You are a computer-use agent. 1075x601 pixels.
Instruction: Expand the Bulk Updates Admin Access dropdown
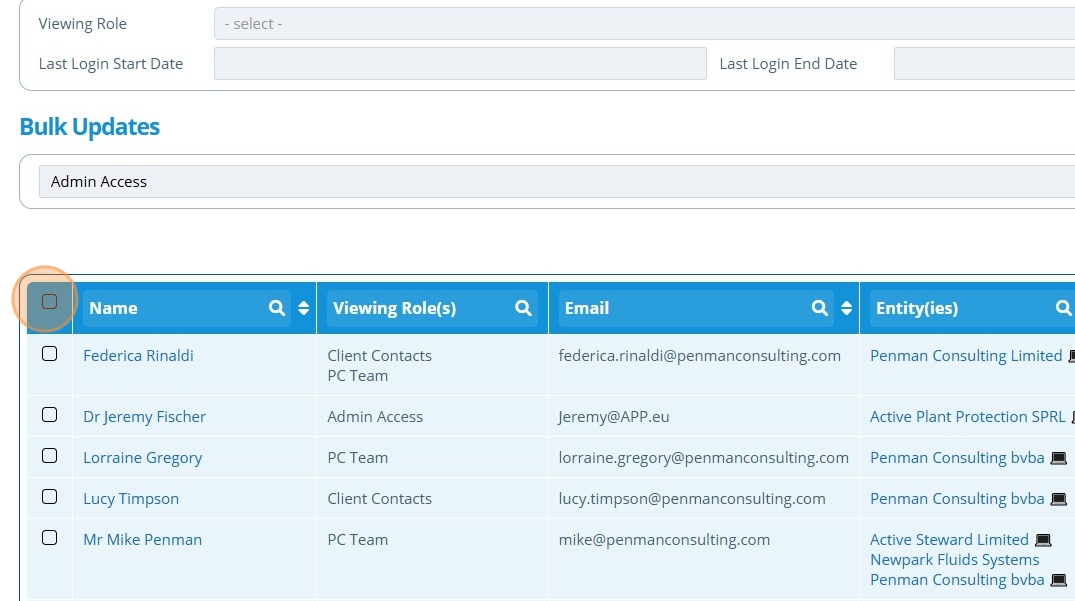pyautogui.click(x=557, y=181)
